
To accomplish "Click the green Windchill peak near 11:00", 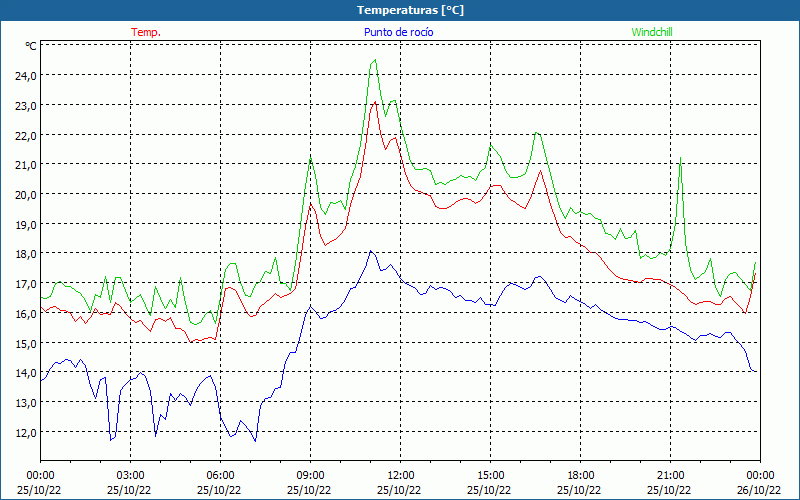I will (x=375, y=60).
